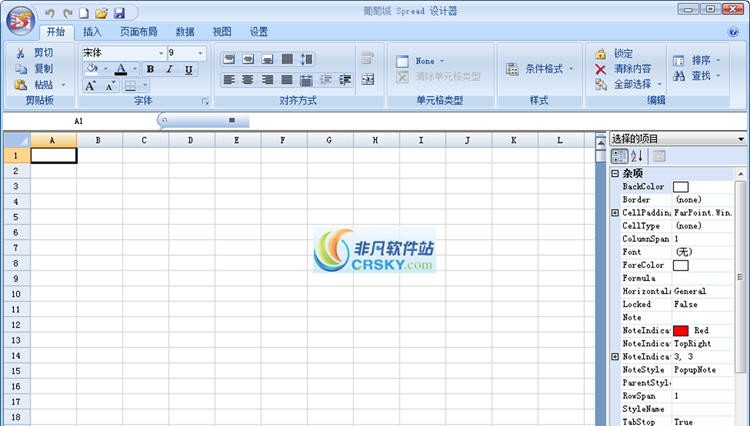Open help via the question mark icon

(x=733, y=32)
